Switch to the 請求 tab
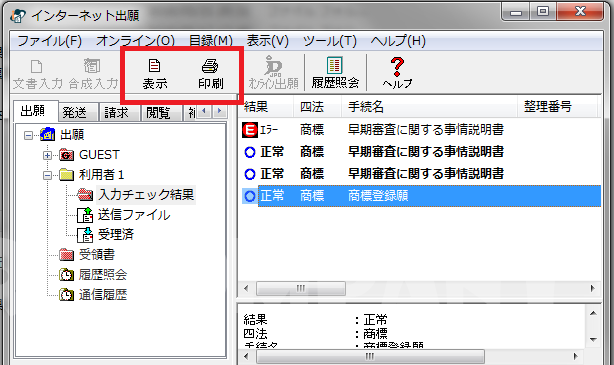 coord(119,113)
